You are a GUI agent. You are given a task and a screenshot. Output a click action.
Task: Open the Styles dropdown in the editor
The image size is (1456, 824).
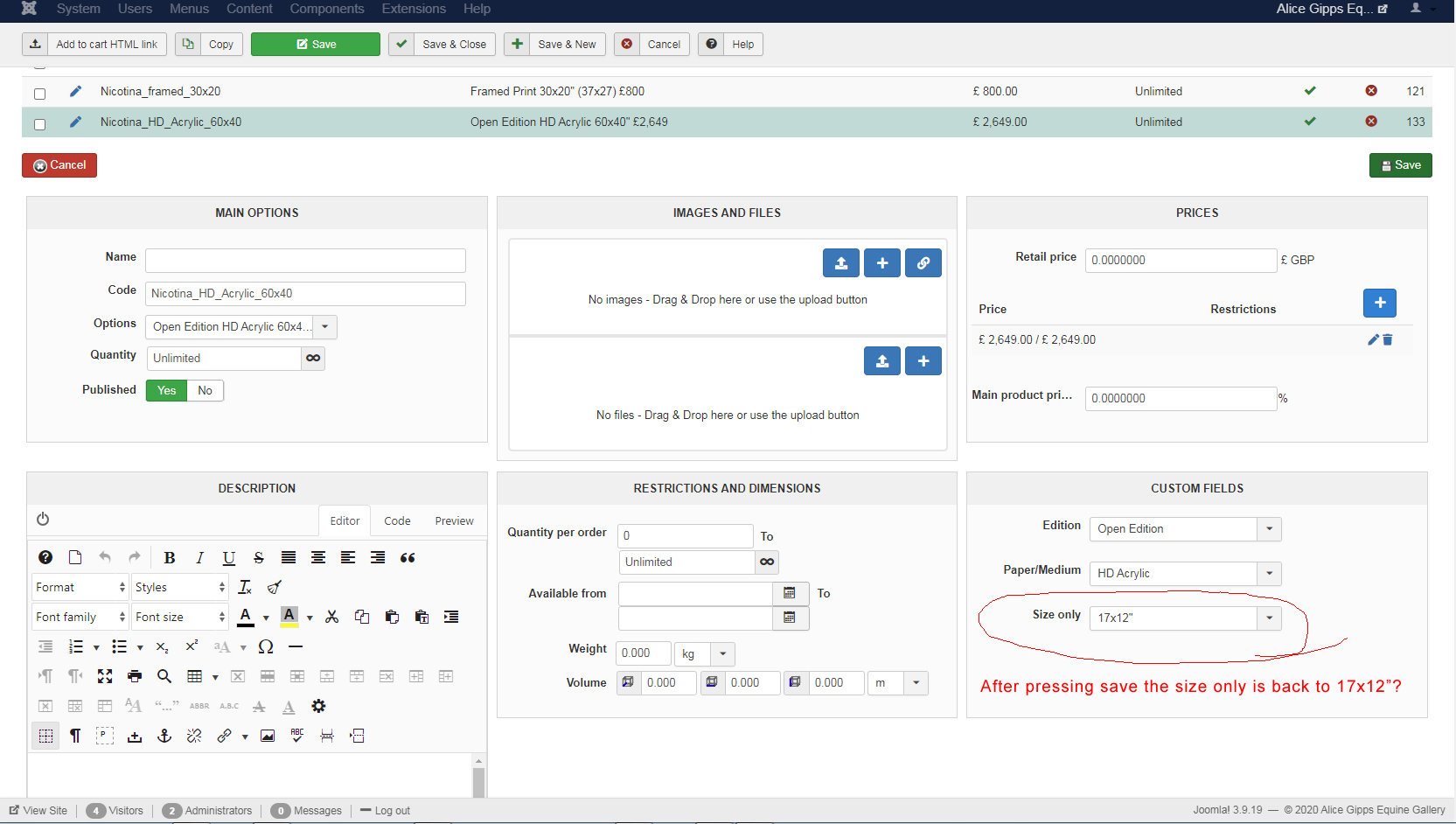pos(180,588)
